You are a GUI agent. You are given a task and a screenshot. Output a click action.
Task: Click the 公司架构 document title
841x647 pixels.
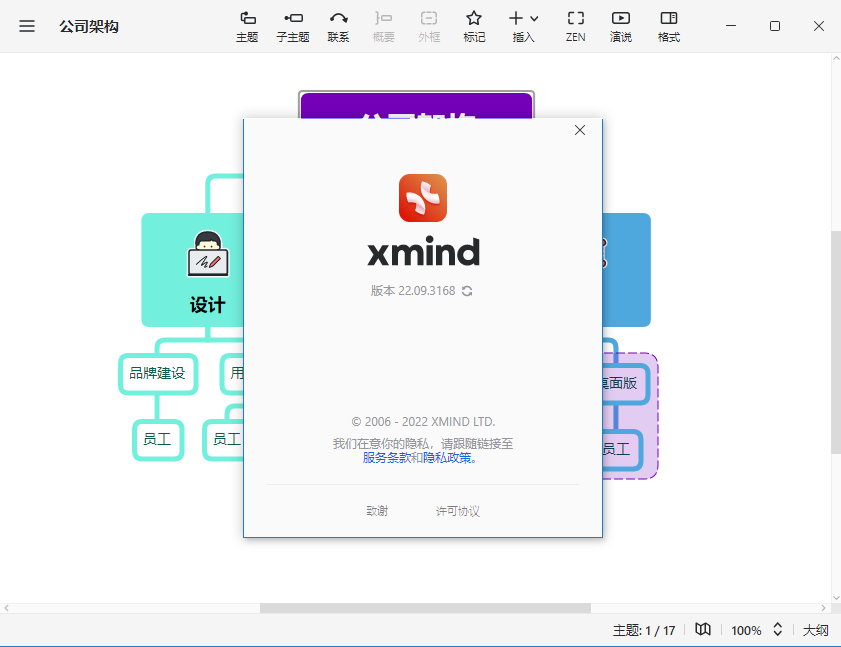(x=89, y=26)
